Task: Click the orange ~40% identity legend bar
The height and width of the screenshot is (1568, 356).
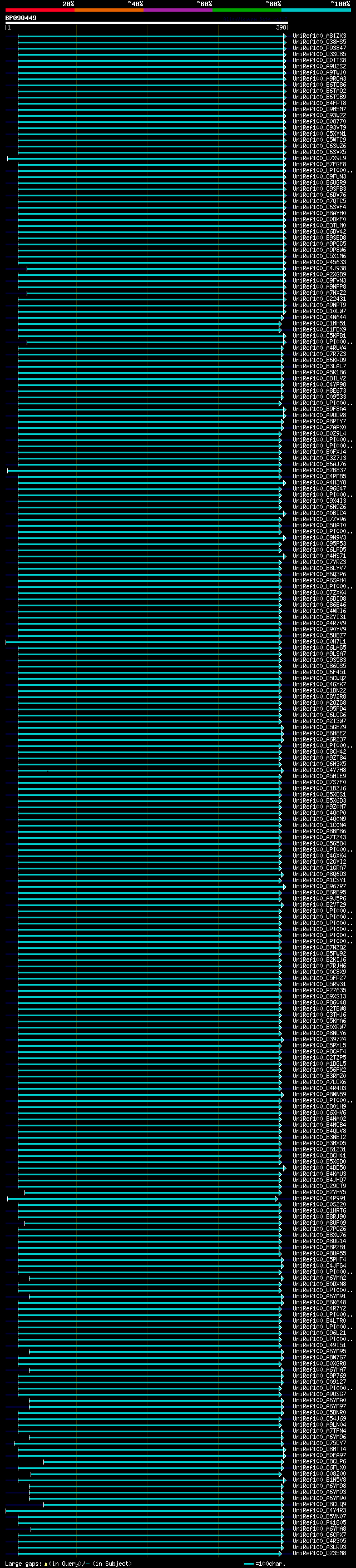Action: point(109,10)
